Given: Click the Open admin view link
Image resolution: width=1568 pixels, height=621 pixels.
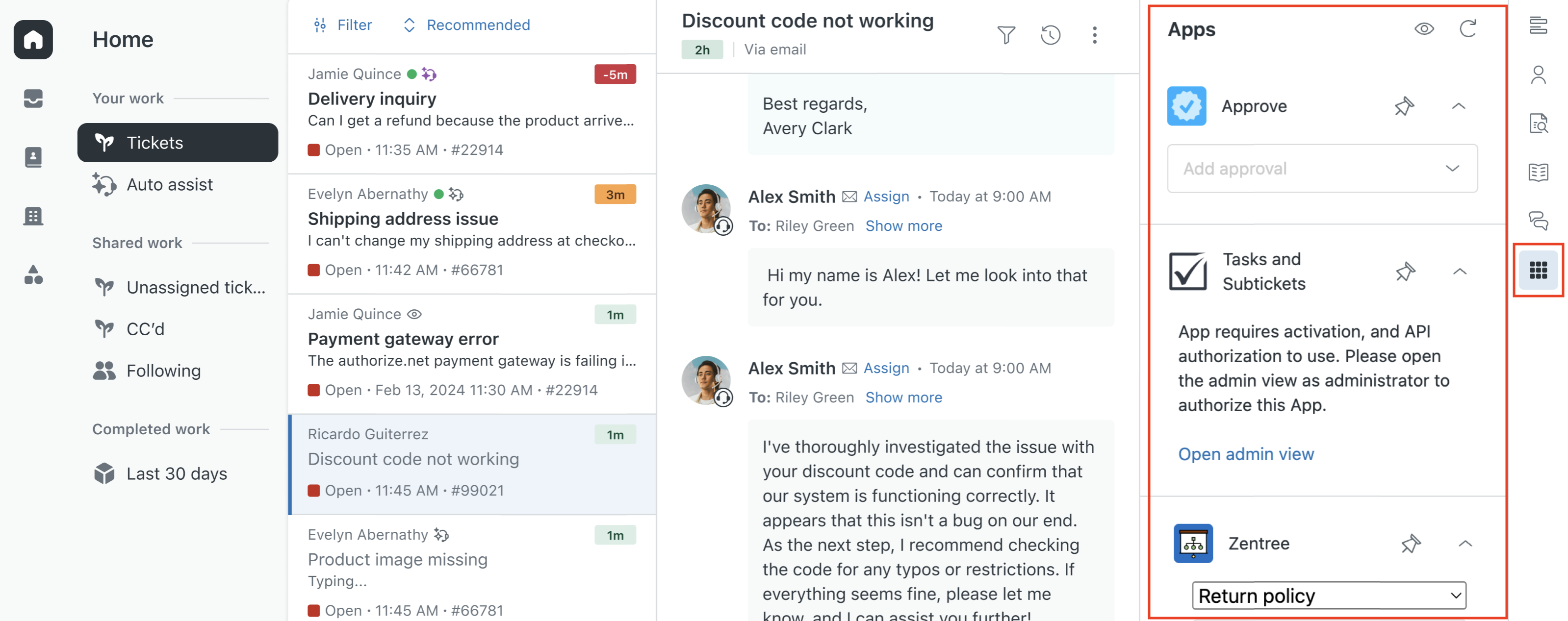Looking at the screenshot, I should pos(1245,454).
